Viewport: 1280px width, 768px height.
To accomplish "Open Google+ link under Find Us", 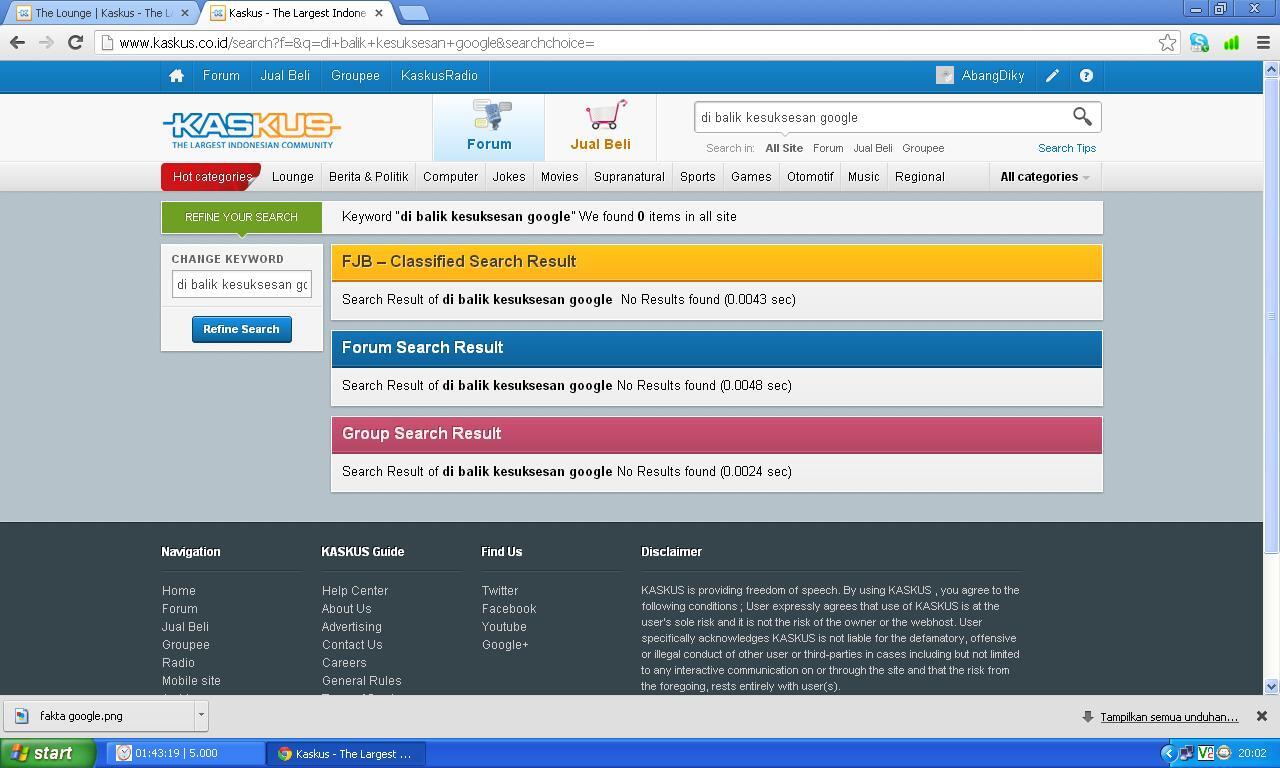I will tap(505, 645).
